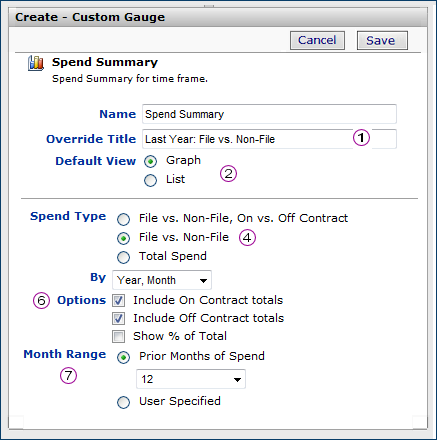Select the File vs. Non-File spend type
437x440 pixels.
(123, 238)
